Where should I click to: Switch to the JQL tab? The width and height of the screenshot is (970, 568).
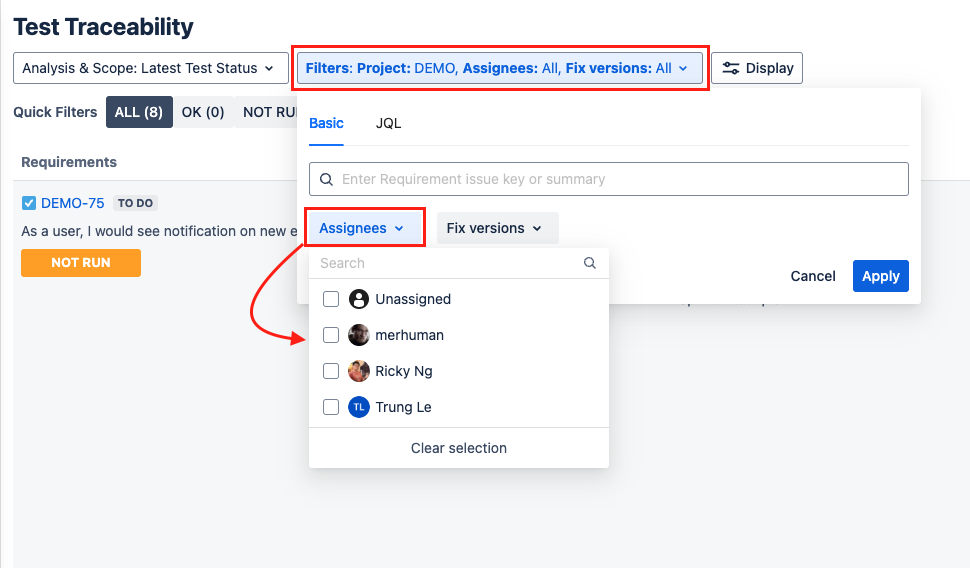pos(388,123)
